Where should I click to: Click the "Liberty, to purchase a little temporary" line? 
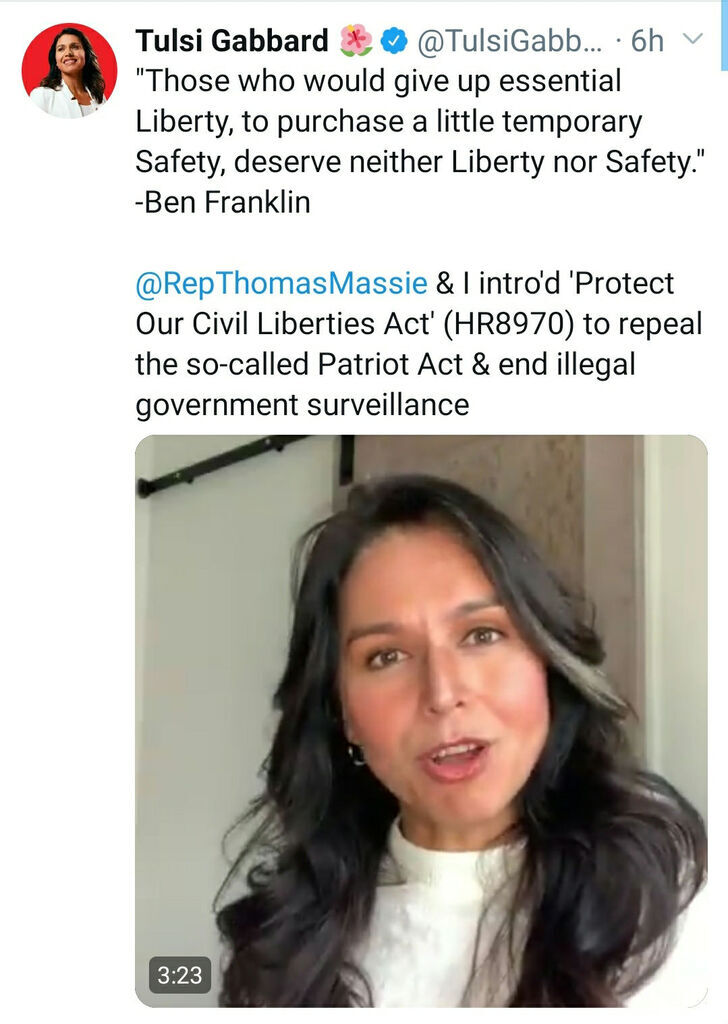click(388, 121)
